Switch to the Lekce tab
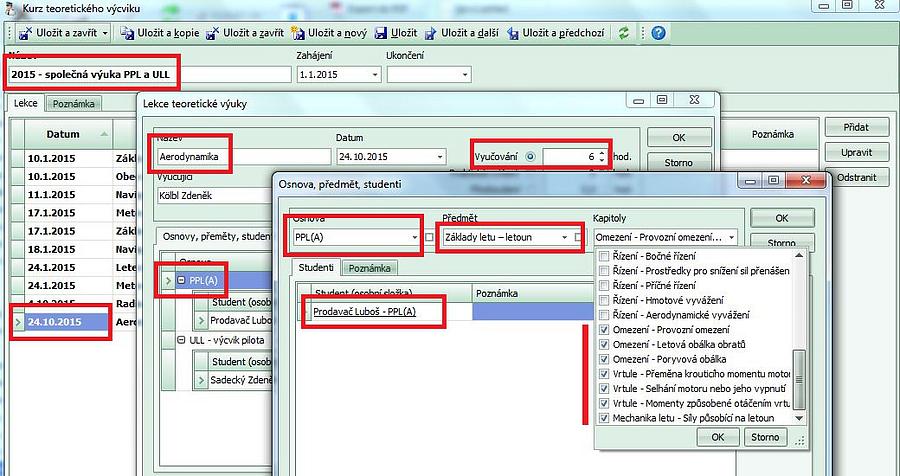 pyautogui.click(x=25, y=103)
